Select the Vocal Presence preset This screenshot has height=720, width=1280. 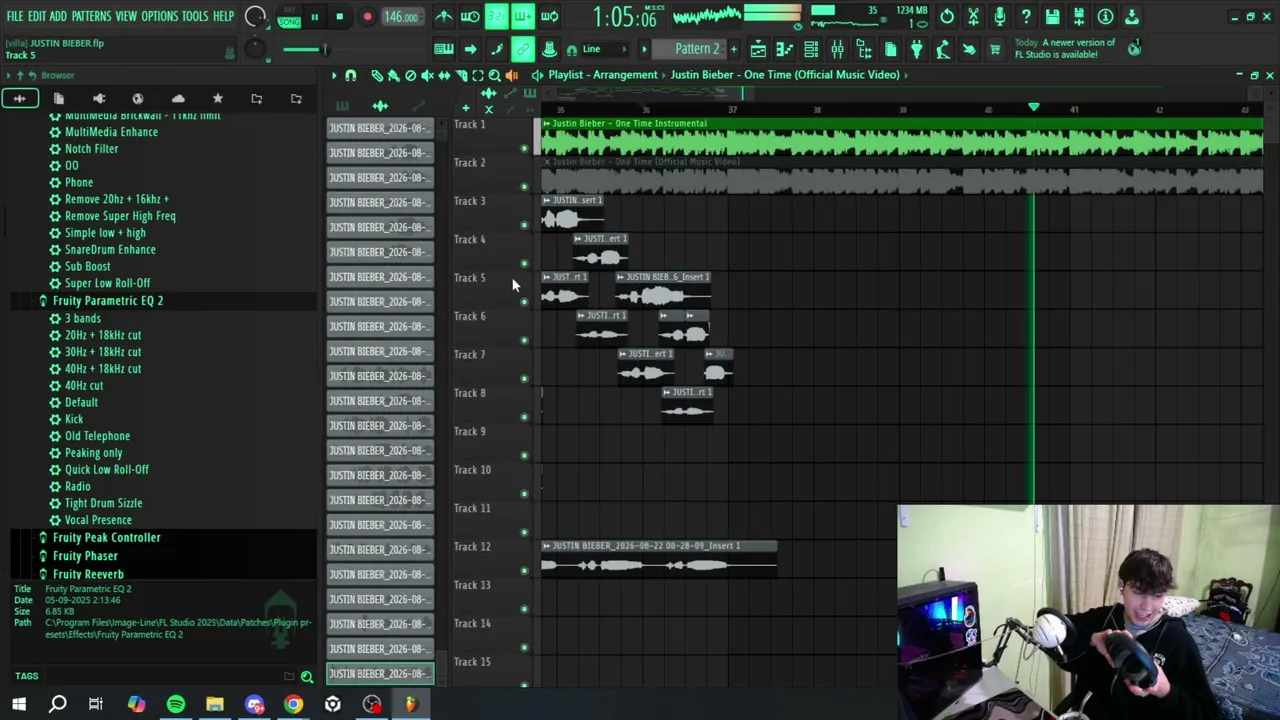click(x=98, y=520)
